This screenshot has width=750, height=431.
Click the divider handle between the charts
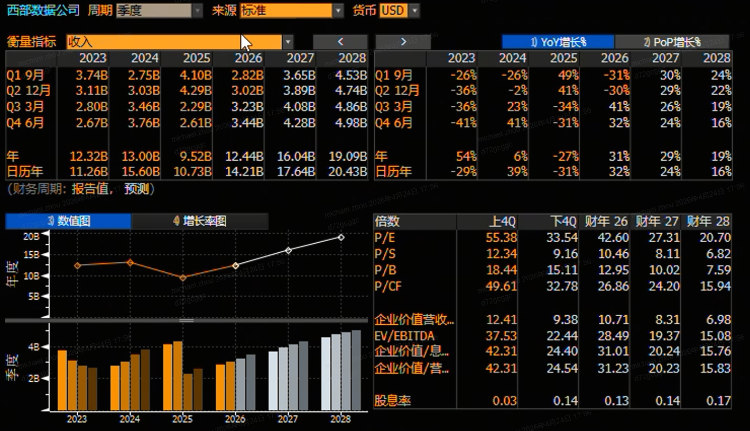tap(186, 319)
